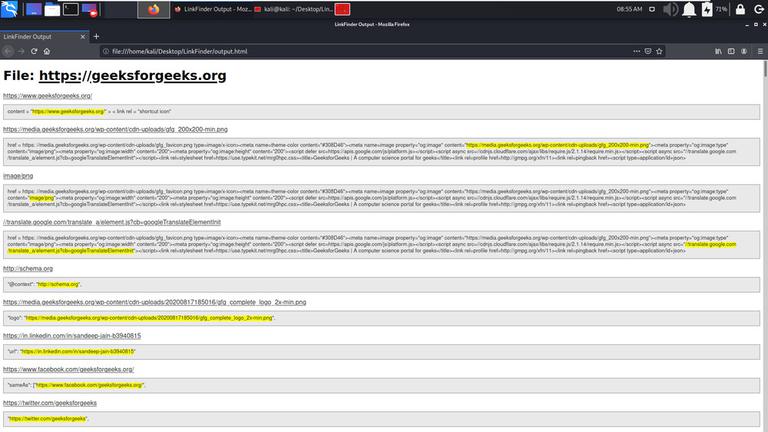Image resolution: width=768 pixels, height=432 pixels.
Task: Click highlighted https://www.geeksforgeeks.org in content snippet
Action: click(x=68, y=112)
